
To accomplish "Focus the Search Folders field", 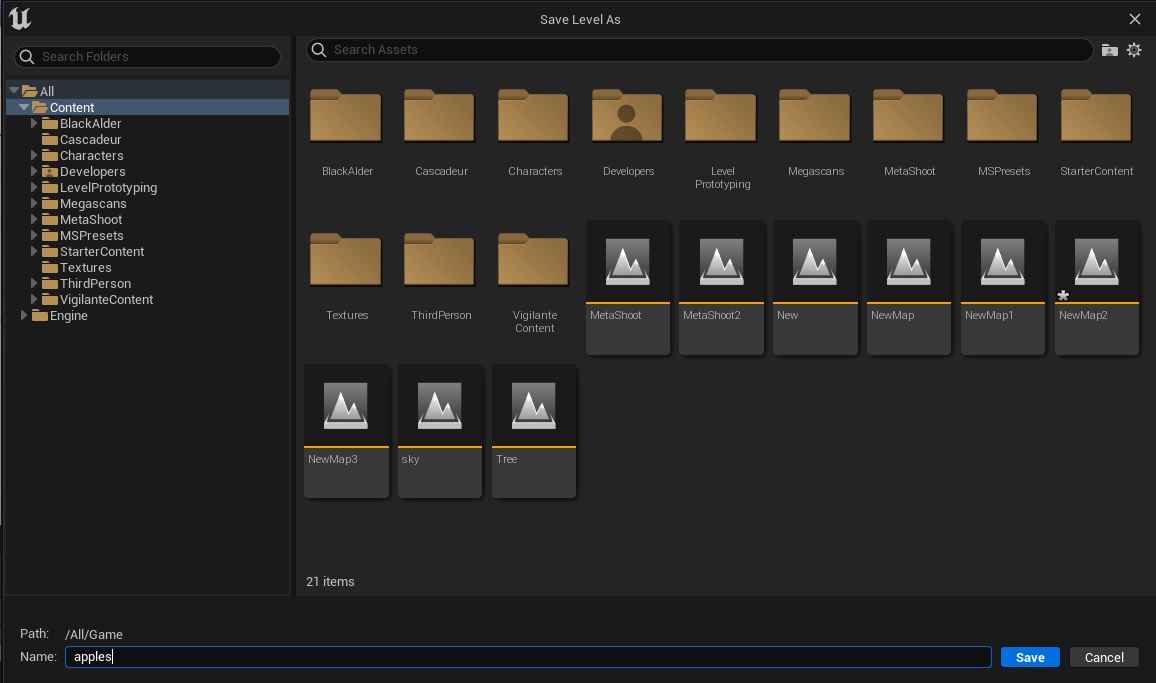I will [x=147, y=57].
